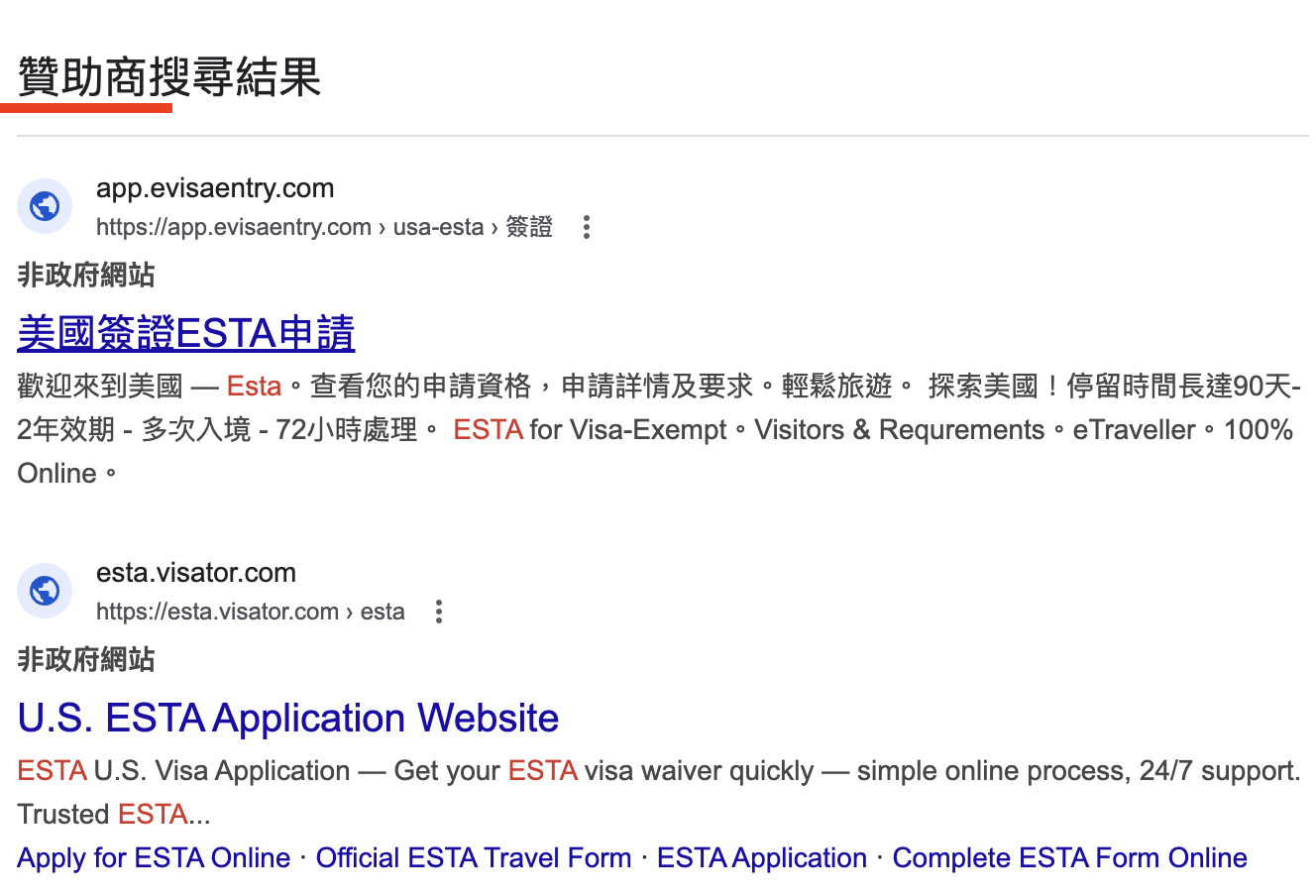The image size is (1316, 896).
Task: Click the 贊助商搜尋結果 heading
Action: [x=169, y=77]
